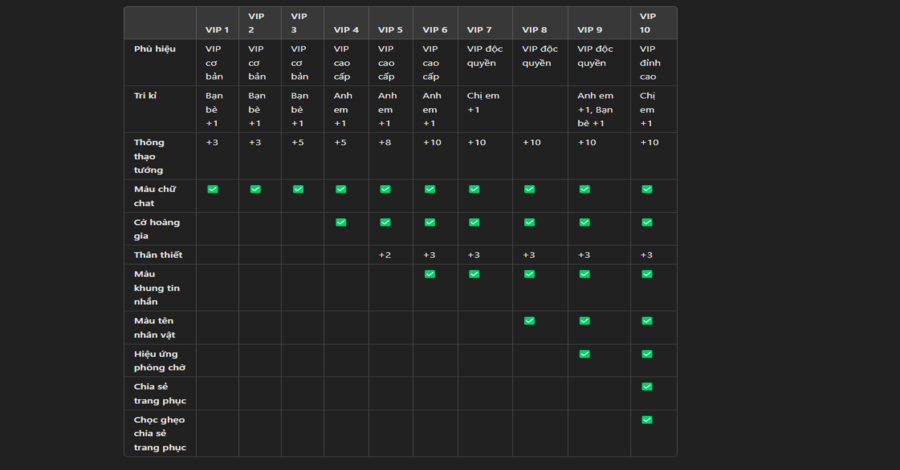Click the Cờ hoàng gia checkmark under VIP 4
The image size is (900, 470).
click(341, 222)
